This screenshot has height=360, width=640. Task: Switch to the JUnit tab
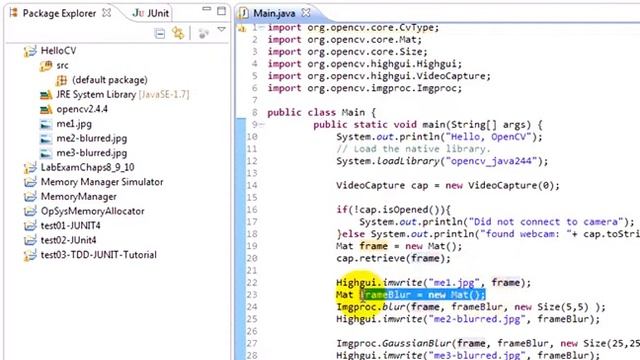point(150,13)
